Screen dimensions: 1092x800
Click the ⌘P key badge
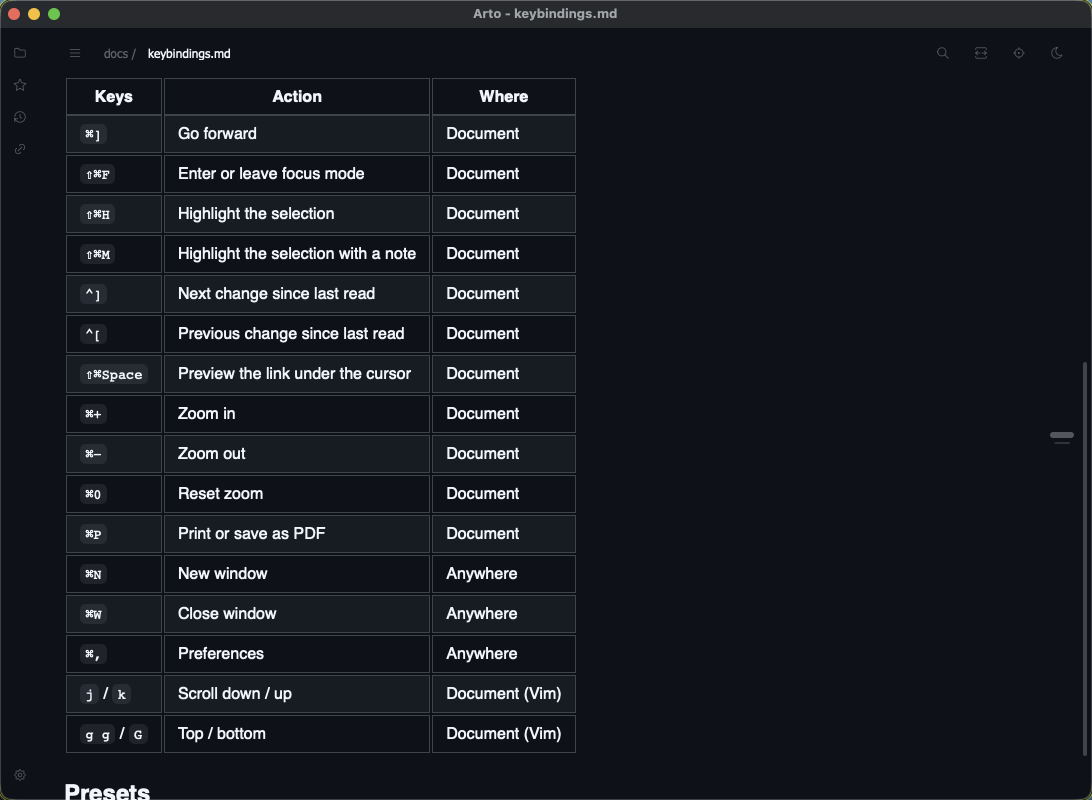(93, 535)
